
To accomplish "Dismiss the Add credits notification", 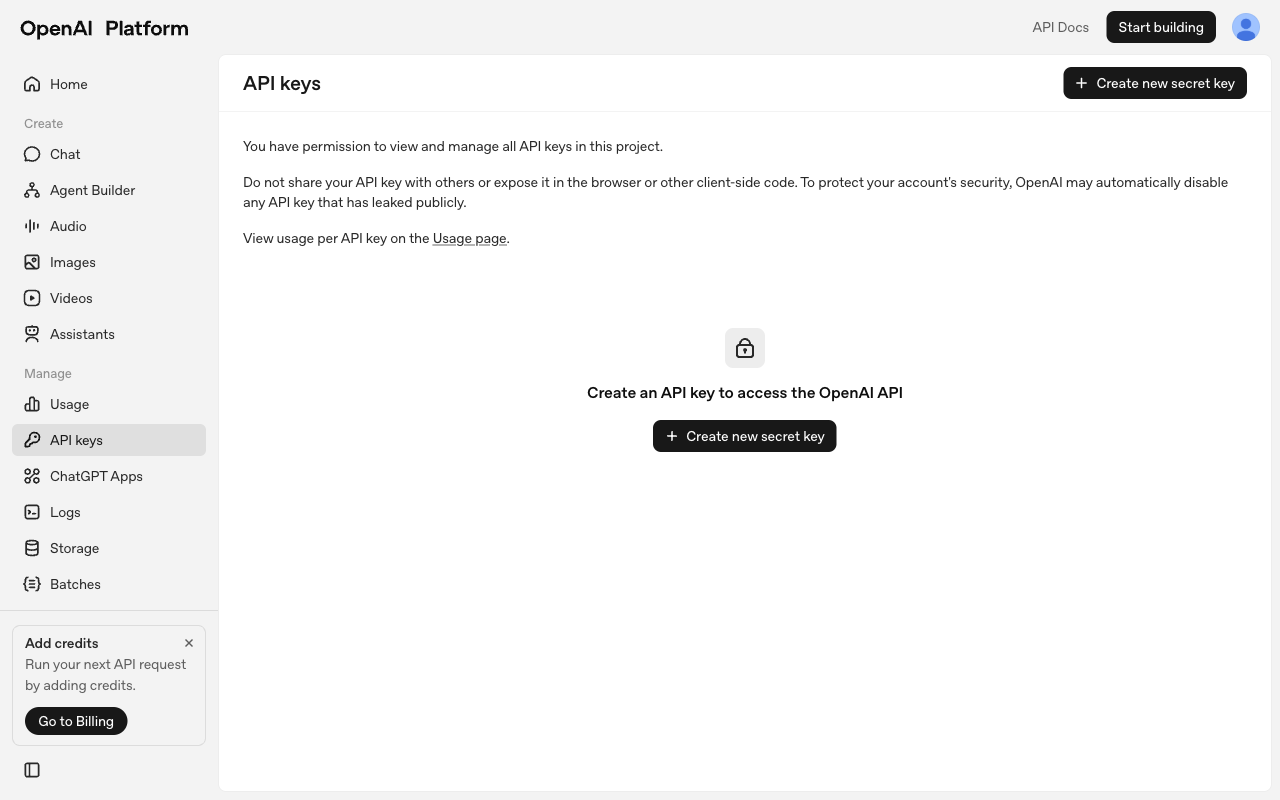I will click(189, 643).
